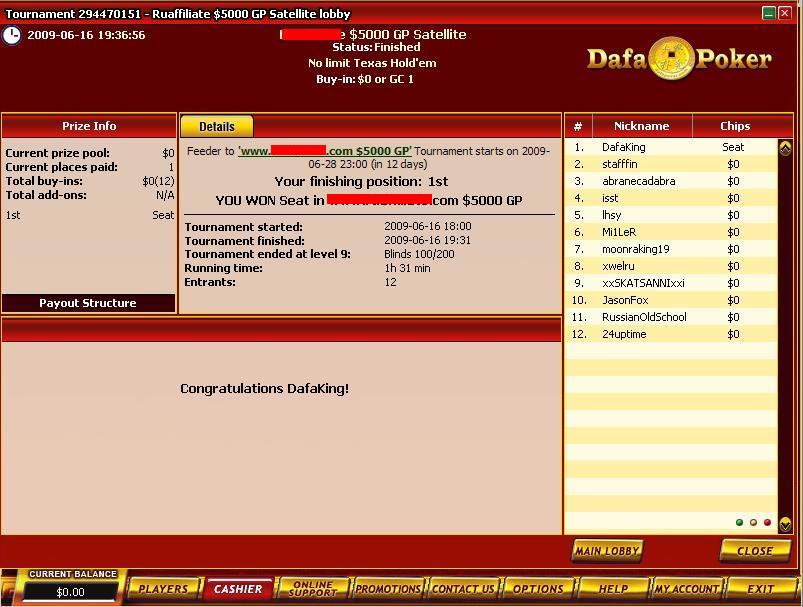Image resolution: width=803 pixels, height=607 pixels.
Task: Click the 'Total buy-ins:' label
Action: click(44, 181)
